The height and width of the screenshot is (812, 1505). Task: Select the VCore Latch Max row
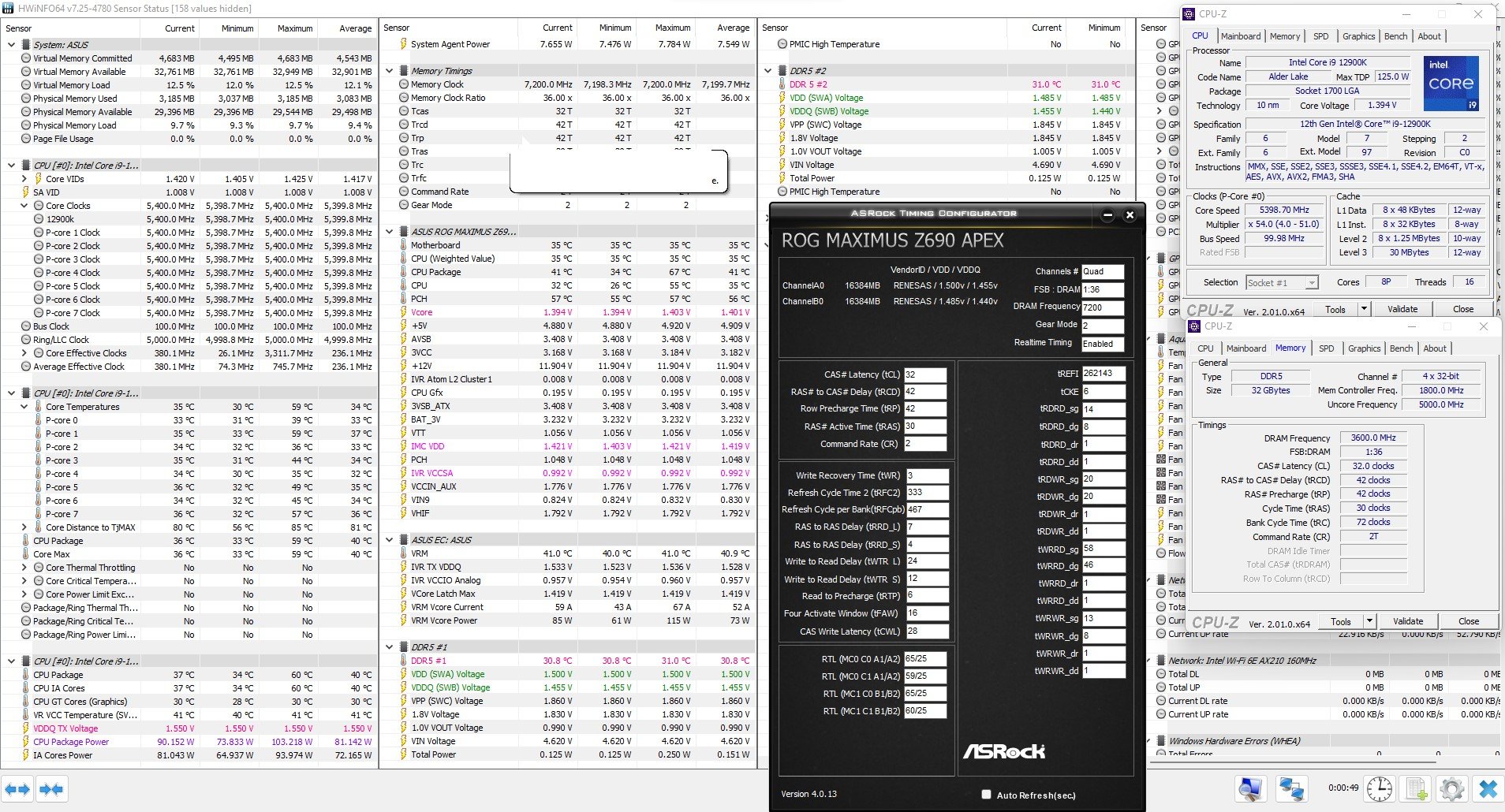(566, 594)
